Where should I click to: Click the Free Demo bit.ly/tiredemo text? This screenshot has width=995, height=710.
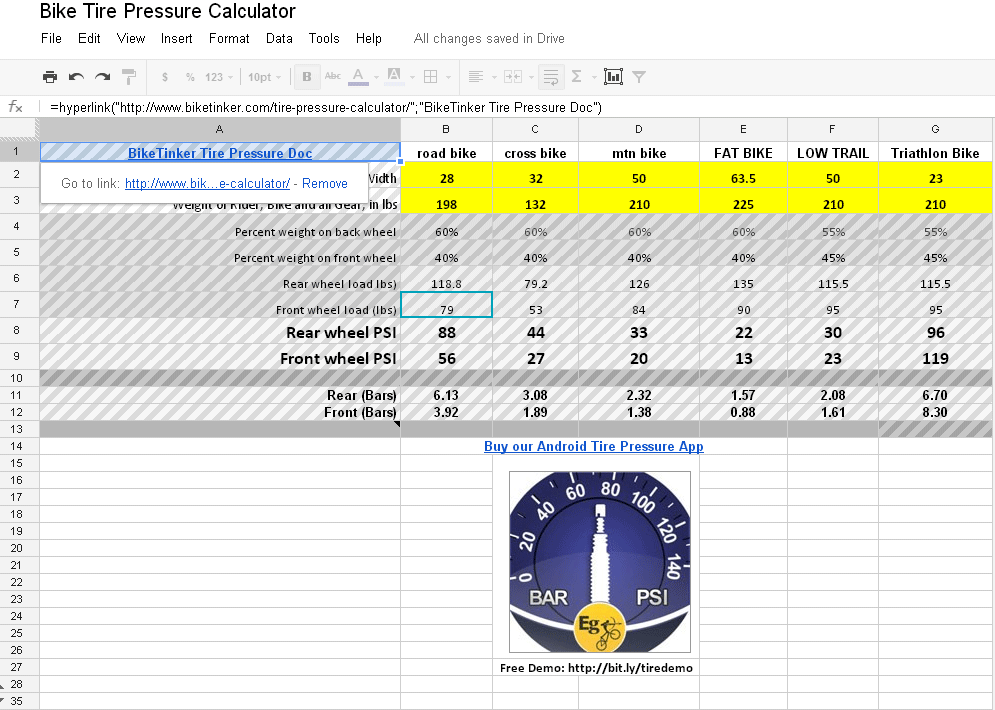tap(596, 667)
